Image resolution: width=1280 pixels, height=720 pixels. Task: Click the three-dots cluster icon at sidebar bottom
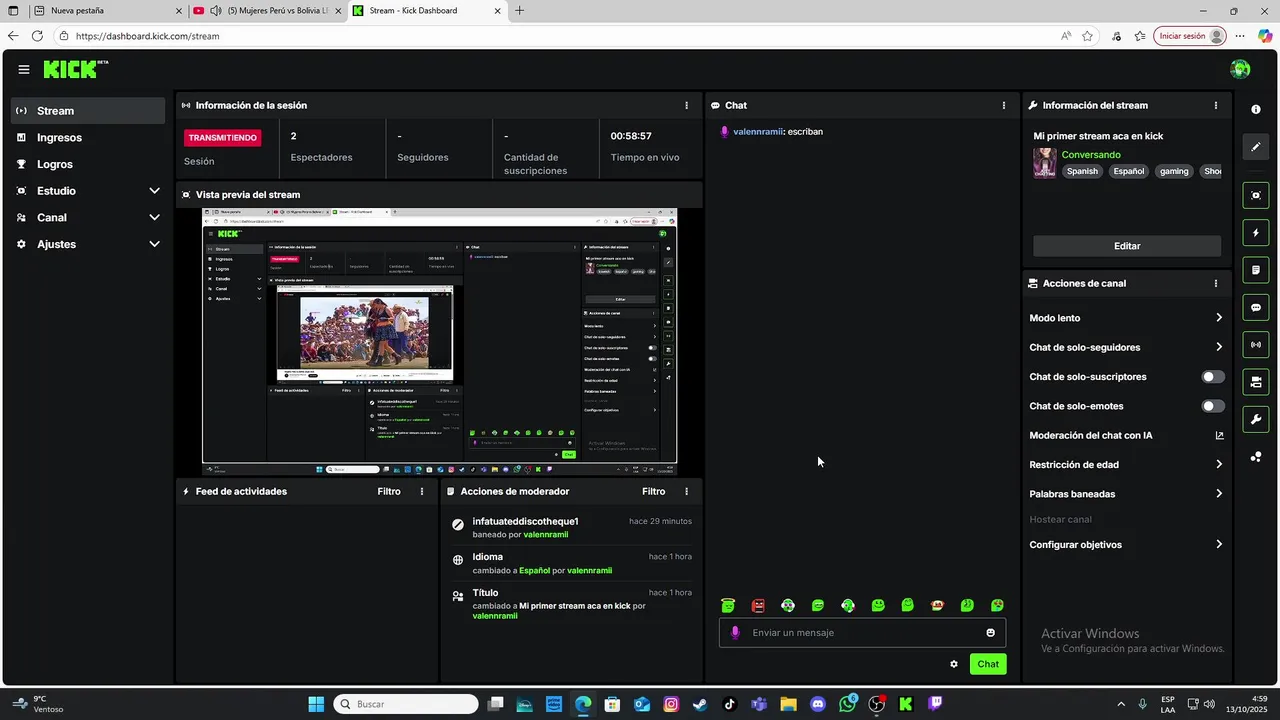1256,457
